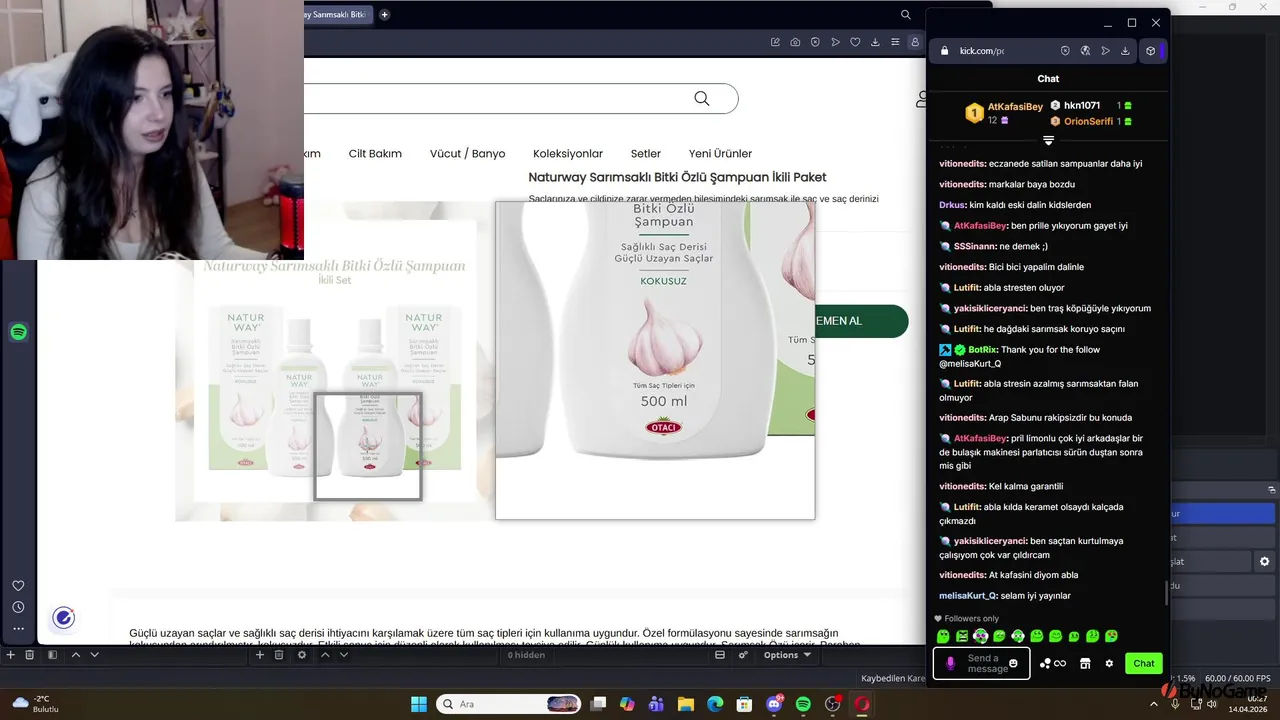
Task: Click the green HEMEN AL buy button
Action: click(x=861, y=321)
